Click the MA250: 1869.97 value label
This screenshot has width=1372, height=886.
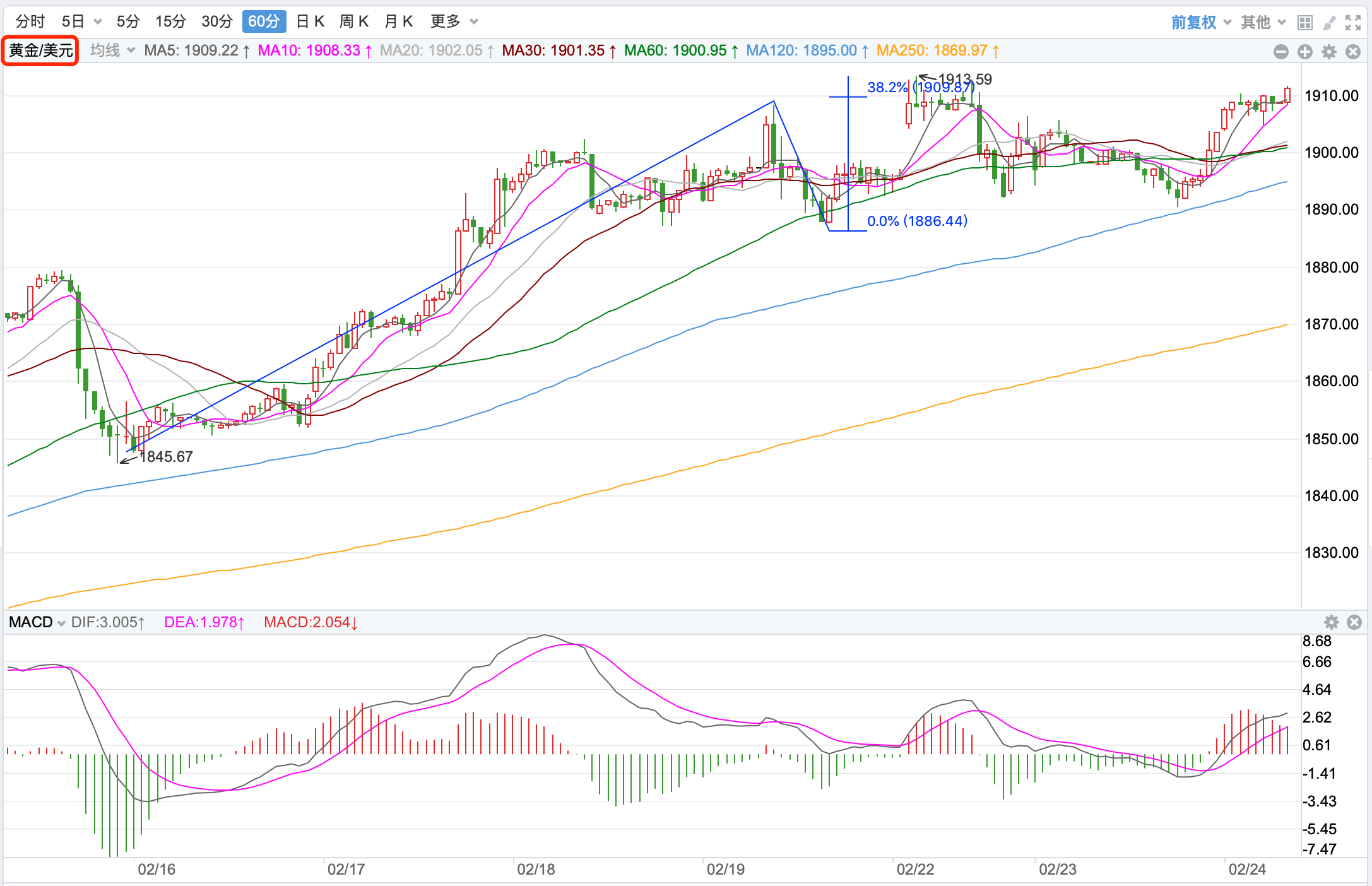tap(938, 50)
